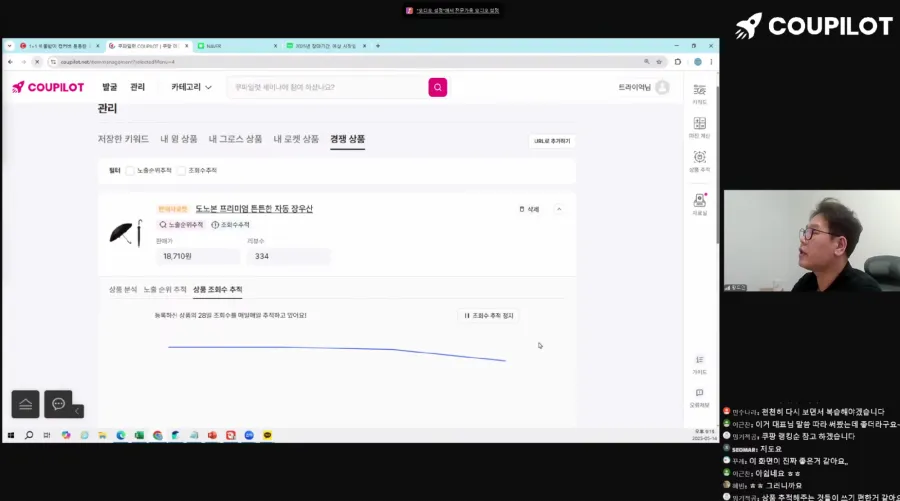900x501 pixels.
Task: Open the 자료실 sidebar icon
Action: point(699,204)
